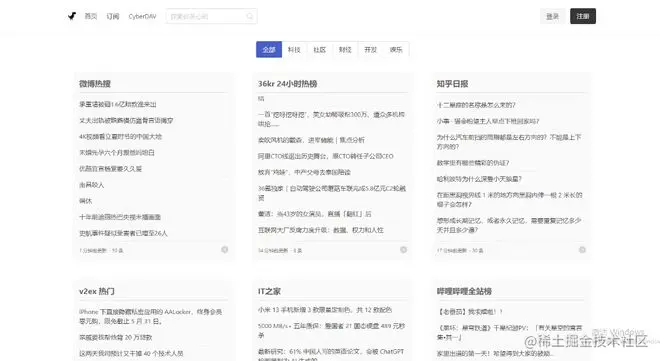
Task: Switch to the 开发 category tab
Action: pos(370,50)
